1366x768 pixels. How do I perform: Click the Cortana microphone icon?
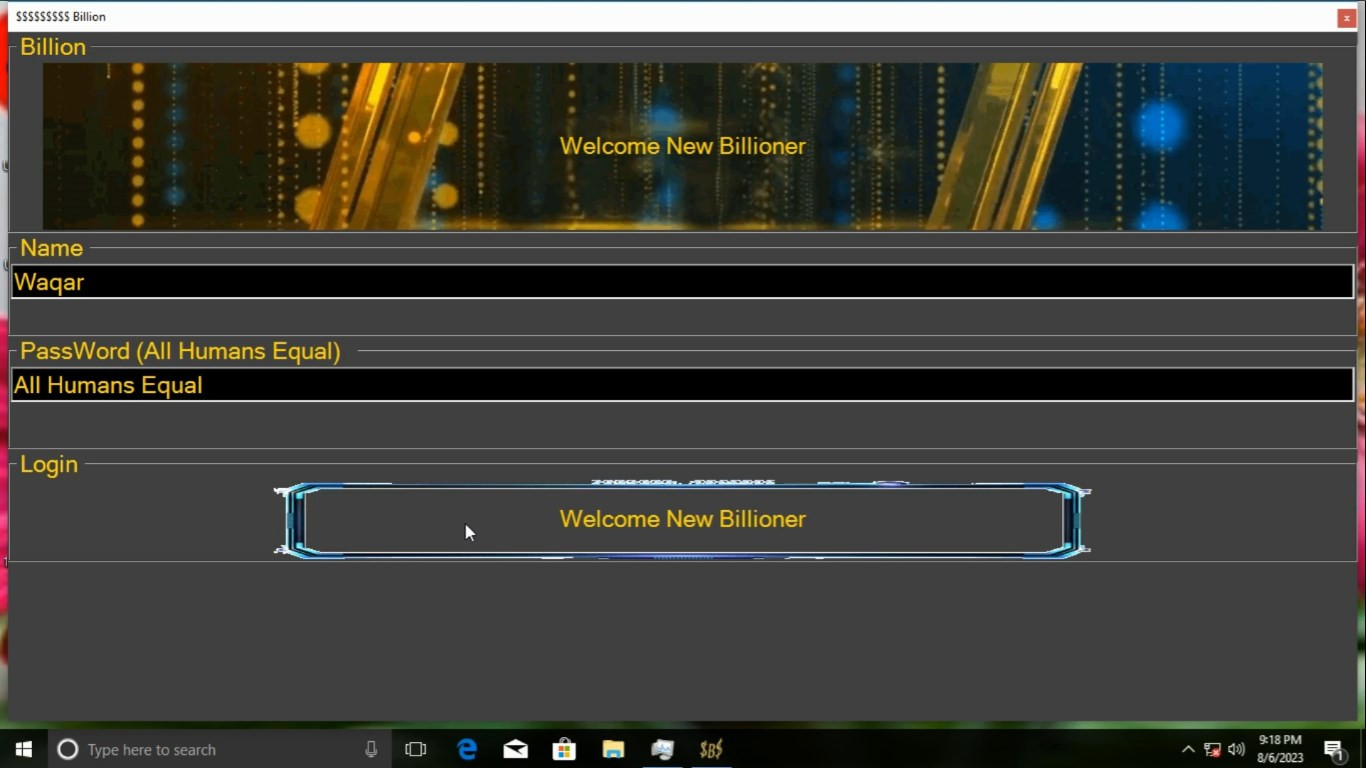pos(371,749)
